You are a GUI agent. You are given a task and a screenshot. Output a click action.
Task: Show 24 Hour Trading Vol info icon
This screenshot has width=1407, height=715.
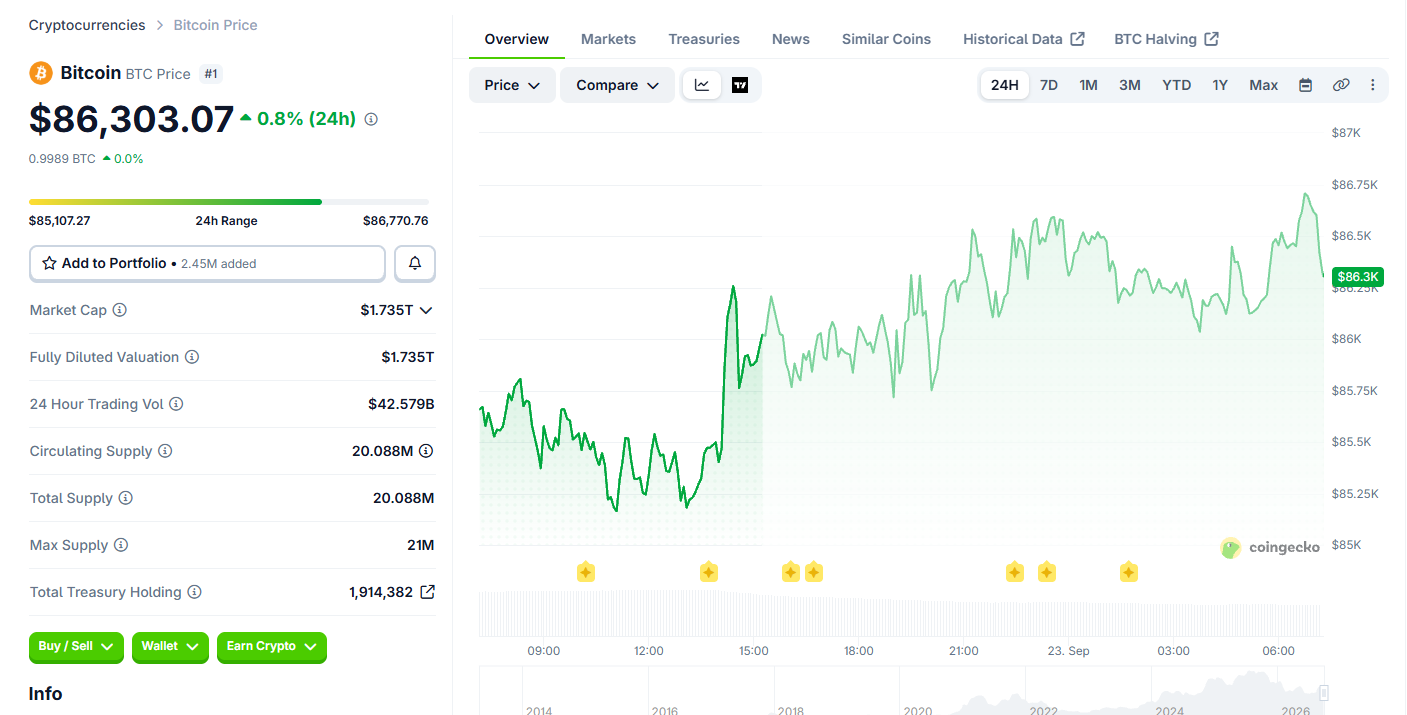[x=176, y=404]
